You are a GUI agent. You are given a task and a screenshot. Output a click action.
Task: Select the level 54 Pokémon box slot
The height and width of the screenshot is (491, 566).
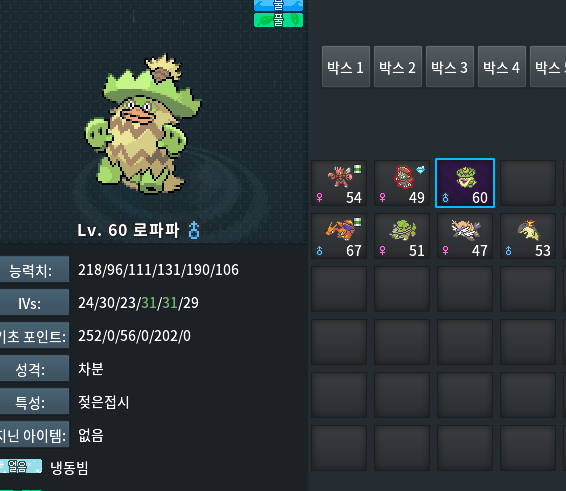click(339, 183)
